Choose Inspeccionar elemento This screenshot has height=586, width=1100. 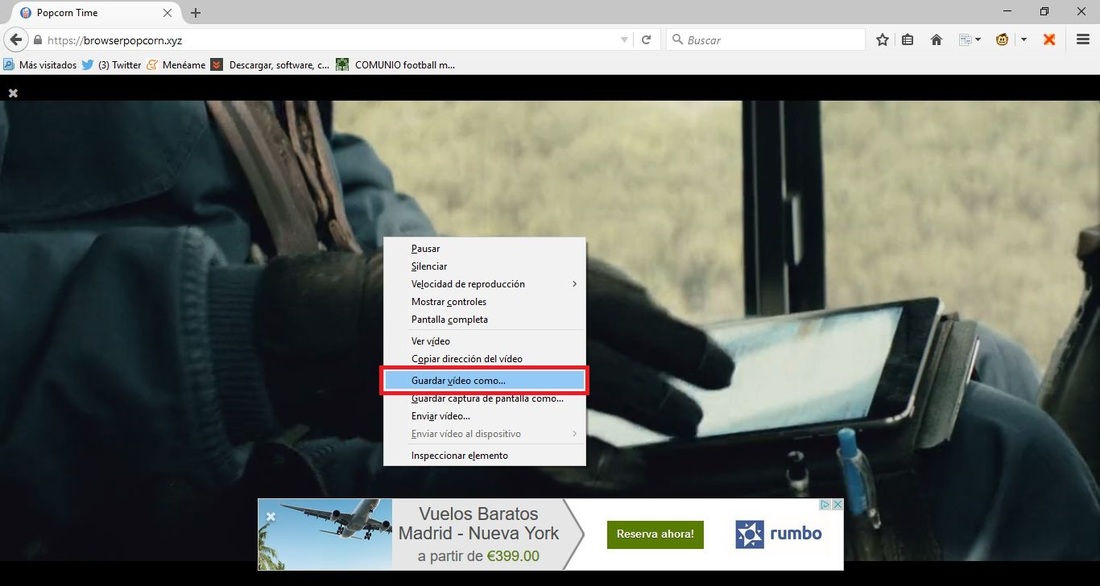point(484,455)
